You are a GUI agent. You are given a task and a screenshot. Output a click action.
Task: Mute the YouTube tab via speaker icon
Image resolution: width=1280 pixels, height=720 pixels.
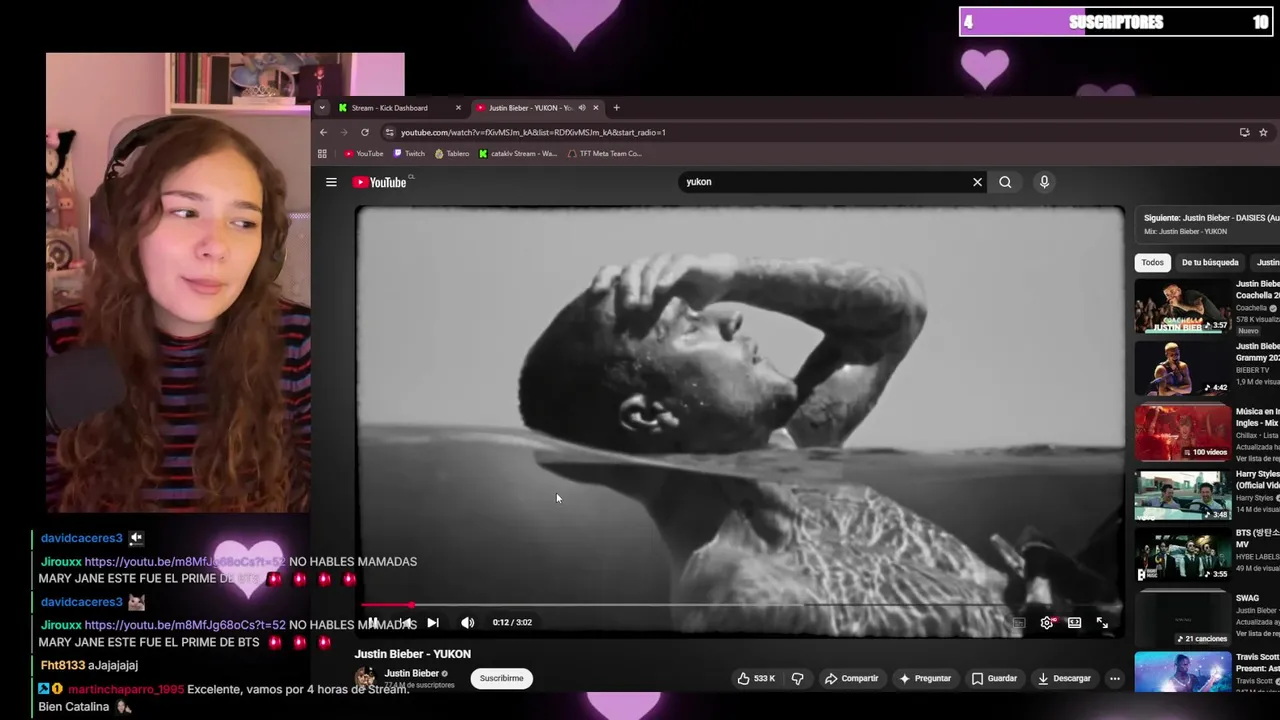(581, 108)
